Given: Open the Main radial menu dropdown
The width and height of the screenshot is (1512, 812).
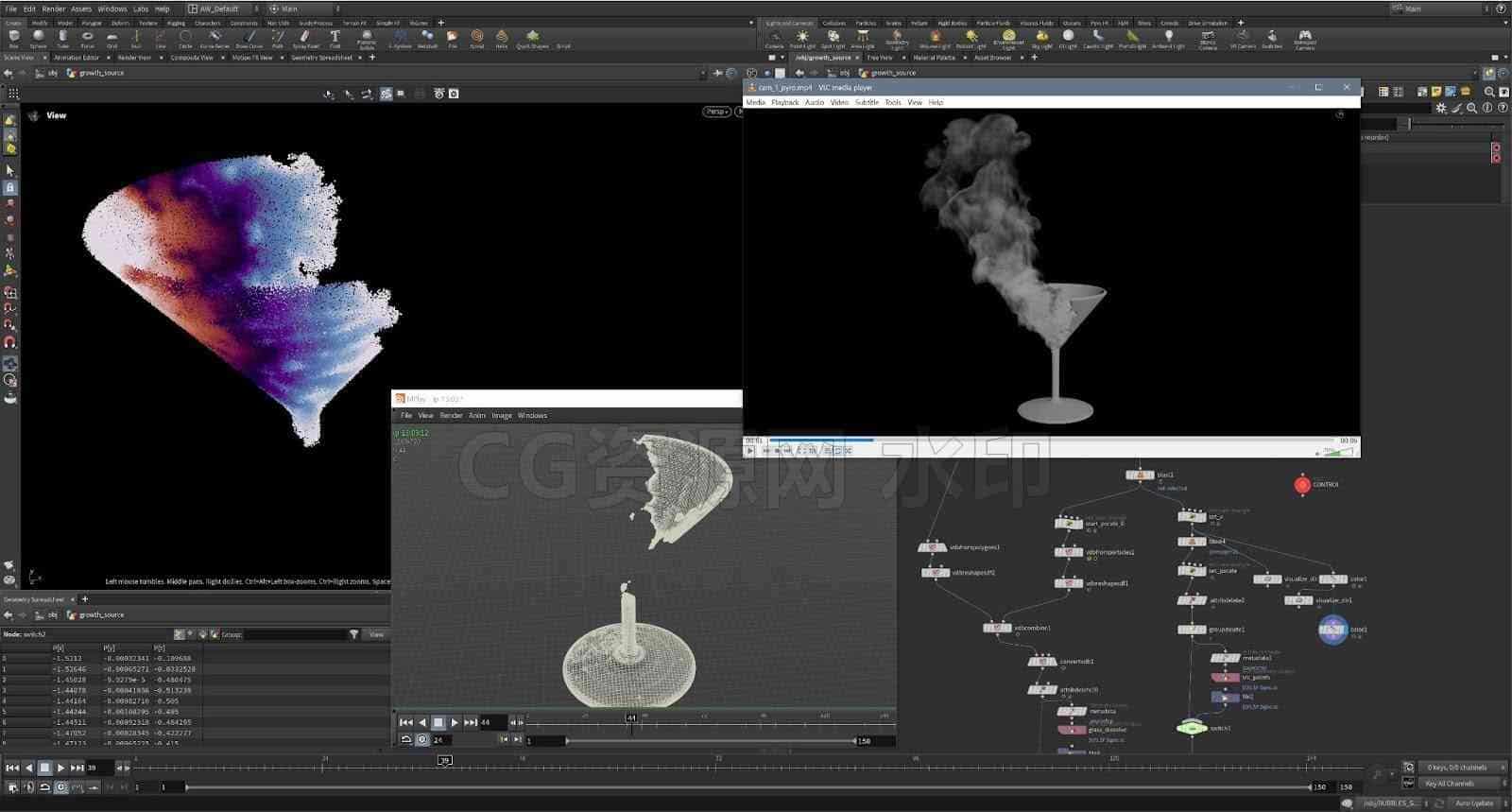Looking at the screenshot, I should (302, 9).
